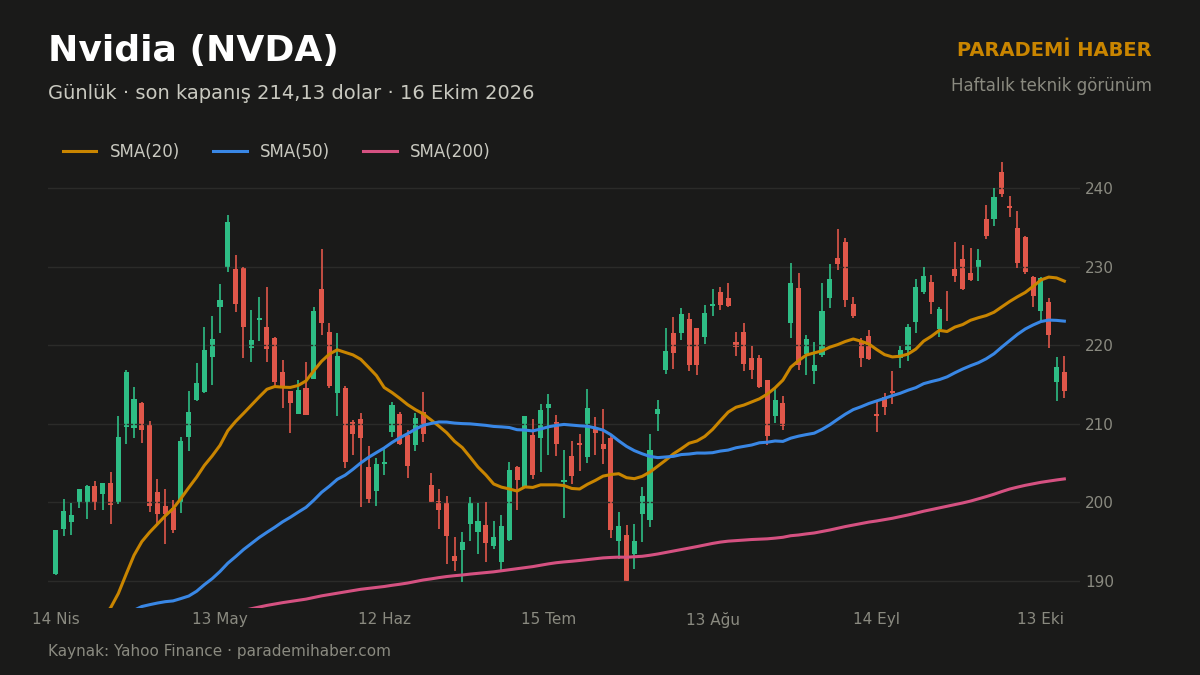Click the 13 May date axis label
Image resolution: width=1200 pixels, height=675 pixels.
coord(220,619)
